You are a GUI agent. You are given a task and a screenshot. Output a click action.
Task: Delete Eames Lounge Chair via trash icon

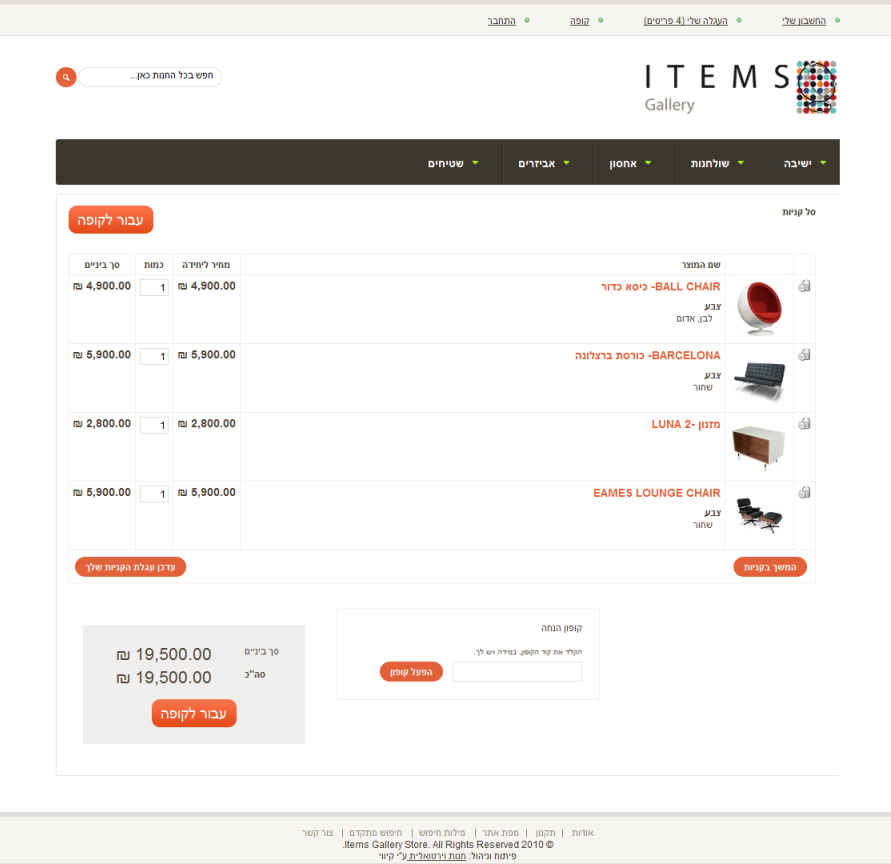coord(804,493)
